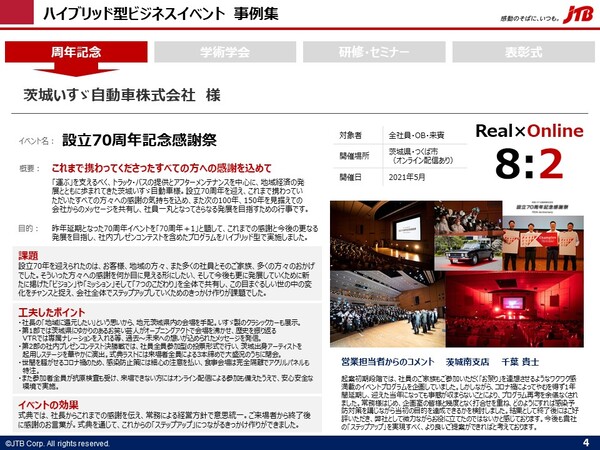Click the 開催日 table label

click(x=350, y=177)
